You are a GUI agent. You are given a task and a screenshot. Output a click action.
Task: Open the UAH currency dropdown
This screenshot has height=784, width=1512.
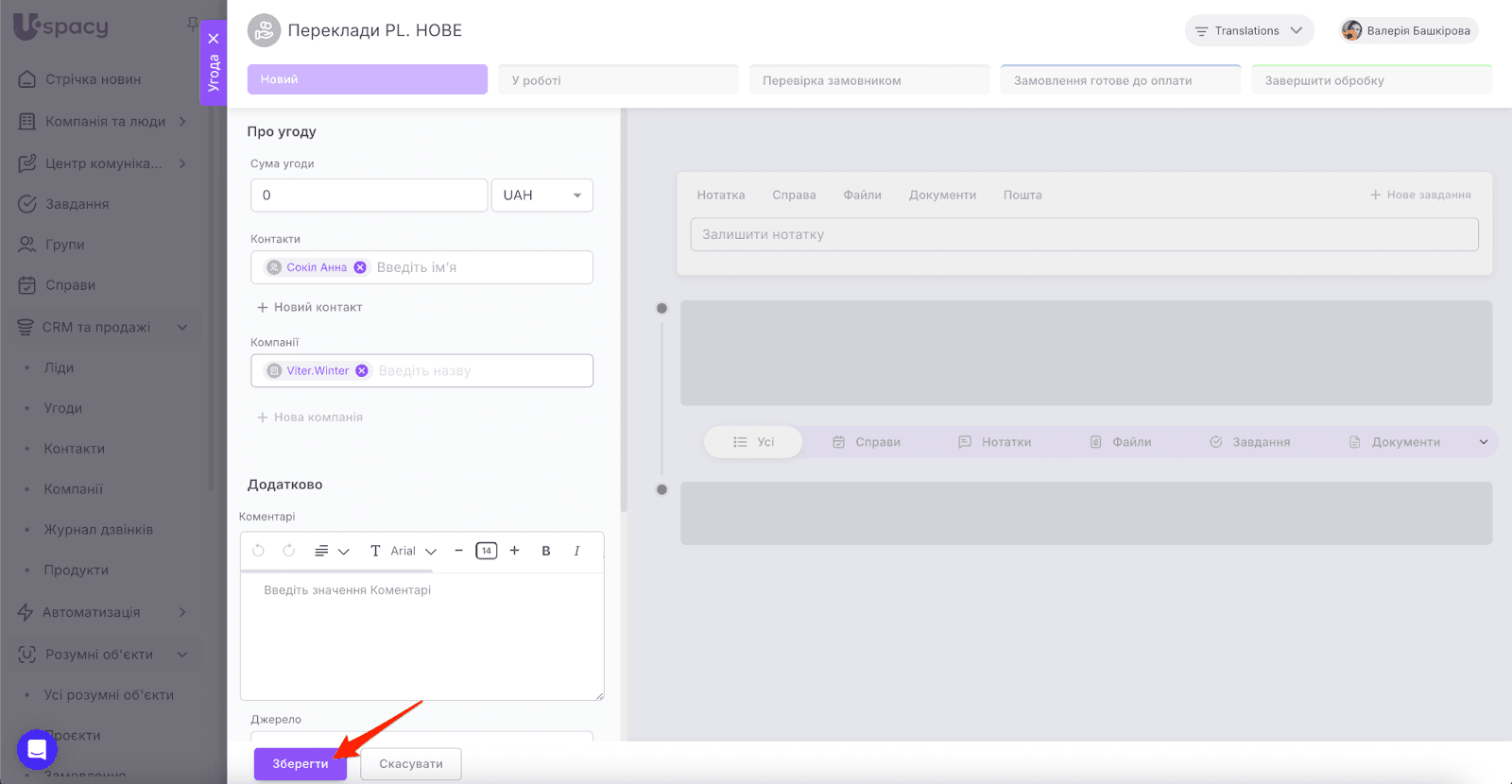click(x=541, y=196)
